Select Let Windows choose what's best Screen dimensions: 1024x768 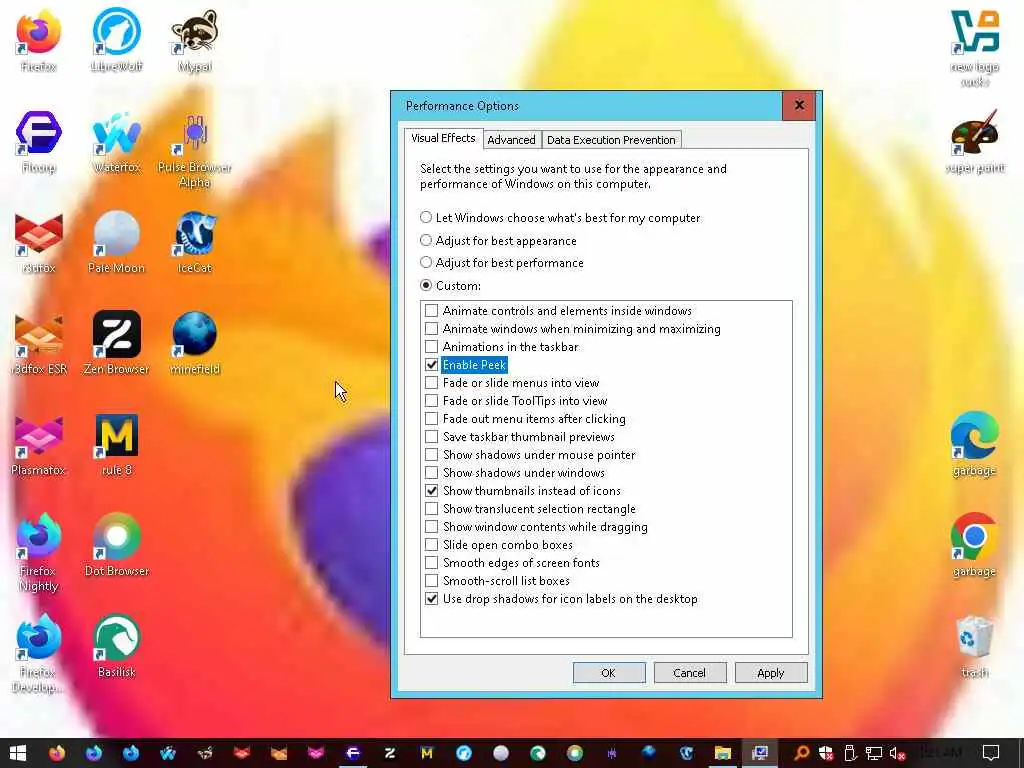[560, 217]
